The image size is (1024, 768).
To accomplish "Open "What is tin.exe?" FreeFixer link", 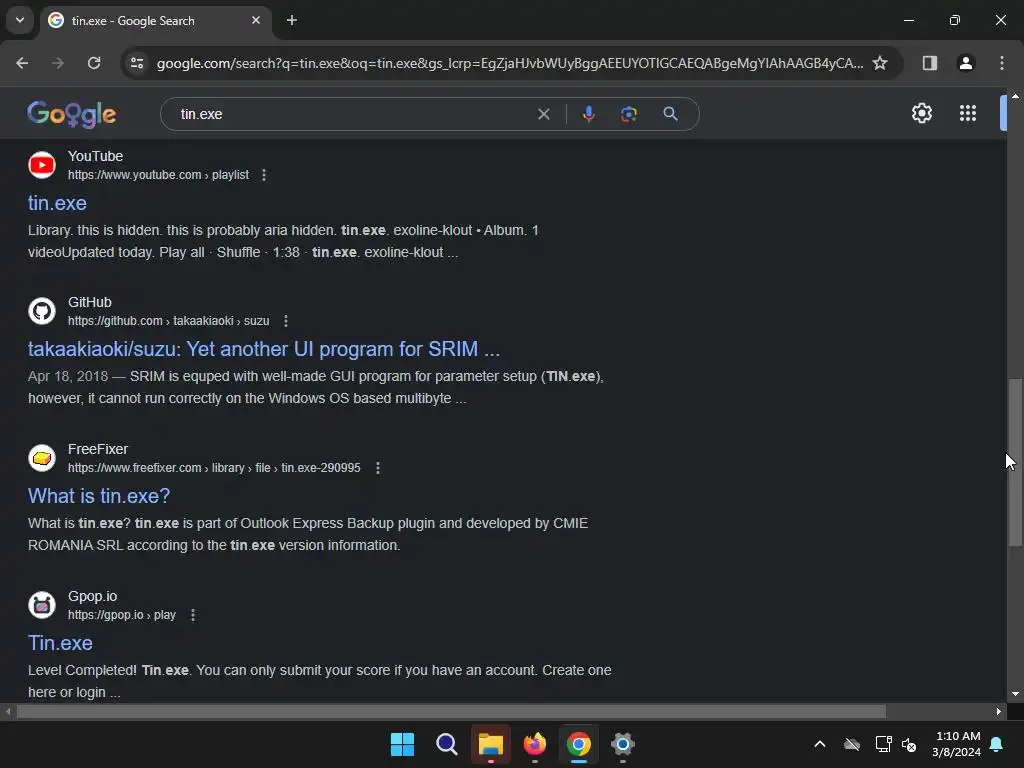I will click(x=99, y=496).
